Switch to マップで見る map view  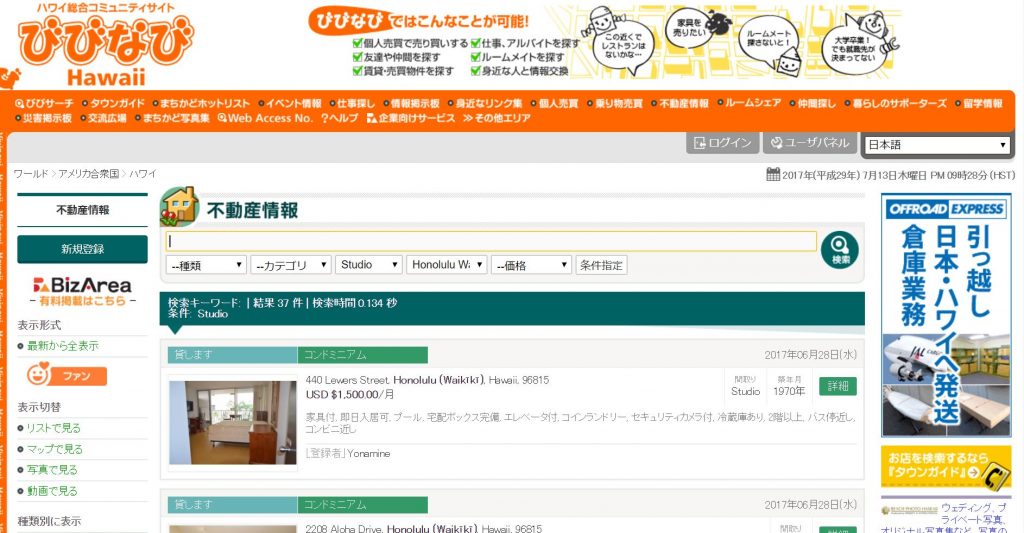click(54, 449)
